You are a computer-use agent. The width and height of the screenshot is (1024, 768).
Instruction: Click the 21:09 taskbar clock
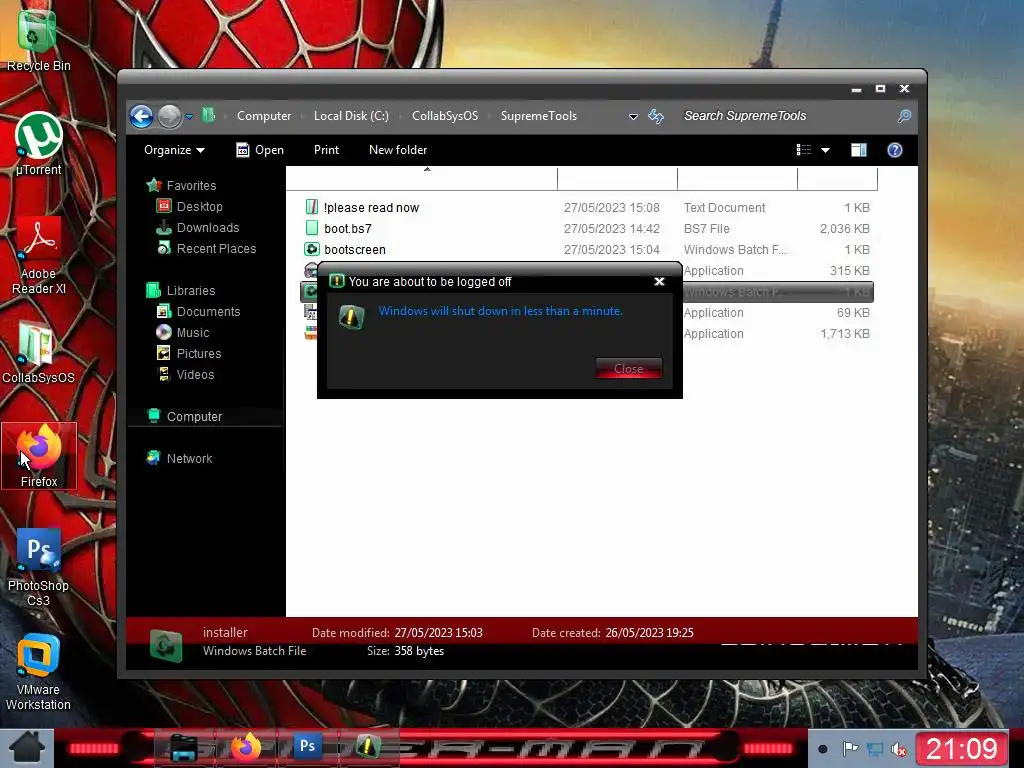tap(962, 749)
